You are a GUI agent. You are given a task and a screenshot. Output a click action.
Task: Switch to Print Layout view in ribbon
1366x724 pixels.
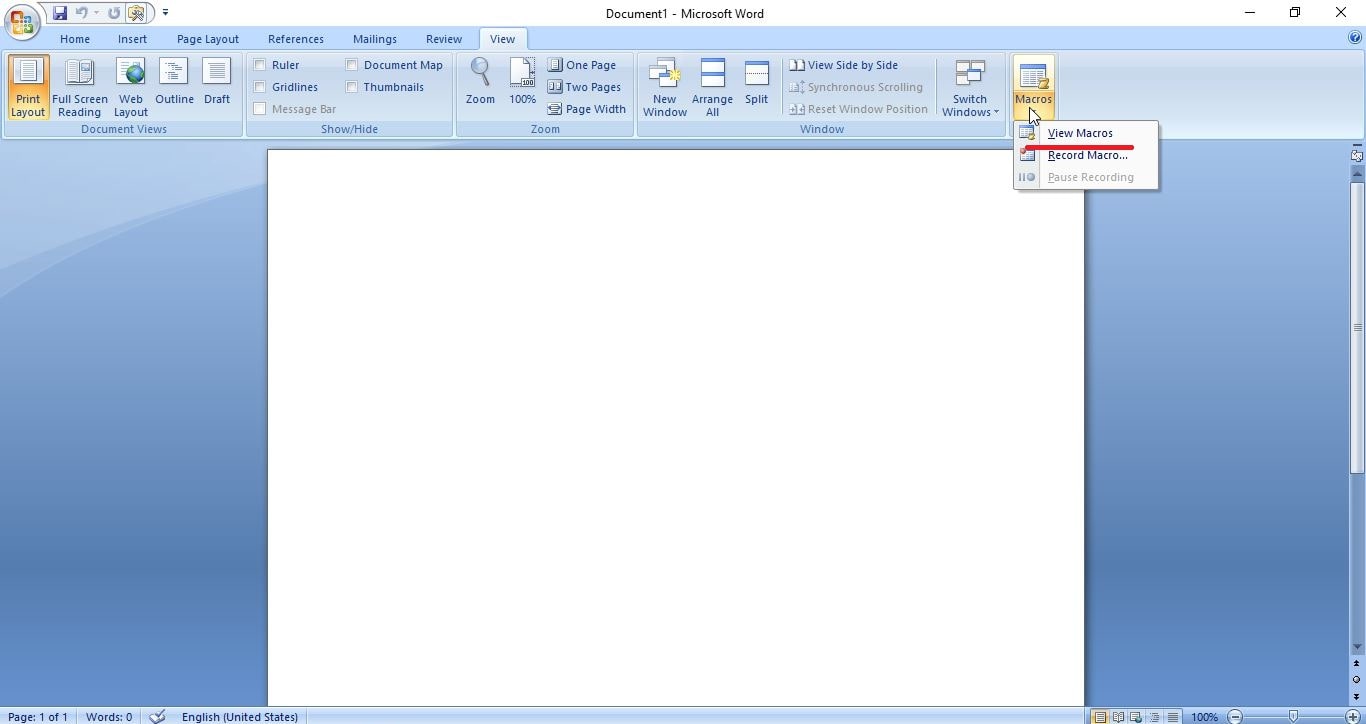(x=28, y=87)
